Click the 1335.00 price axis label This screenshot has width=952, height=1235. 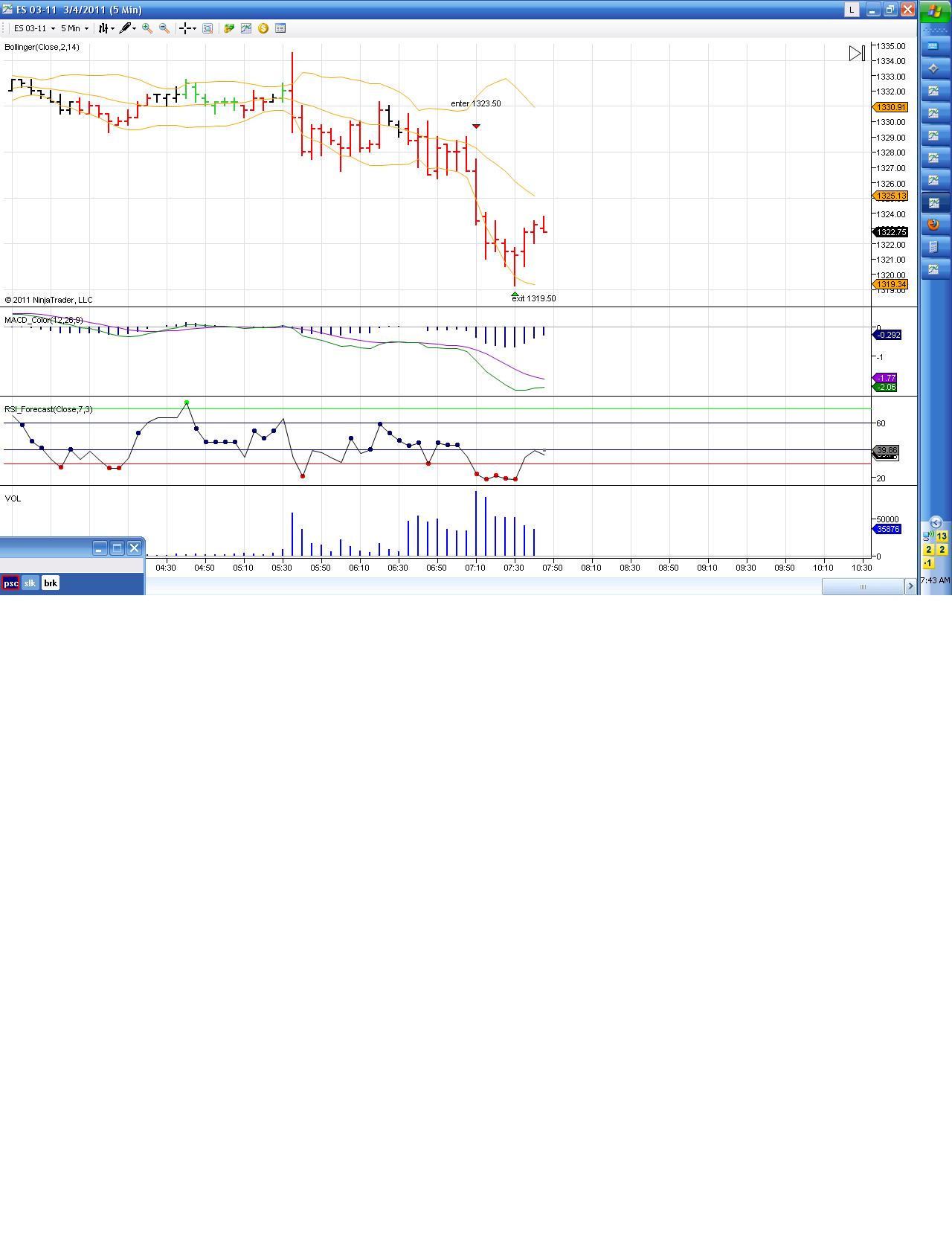click(x=891, y=46)
